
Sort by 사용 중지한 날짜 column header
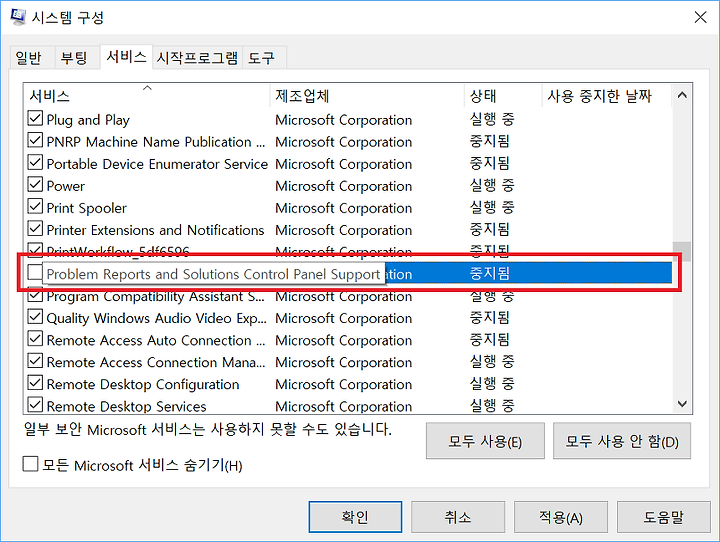click(x=607, y=96)
